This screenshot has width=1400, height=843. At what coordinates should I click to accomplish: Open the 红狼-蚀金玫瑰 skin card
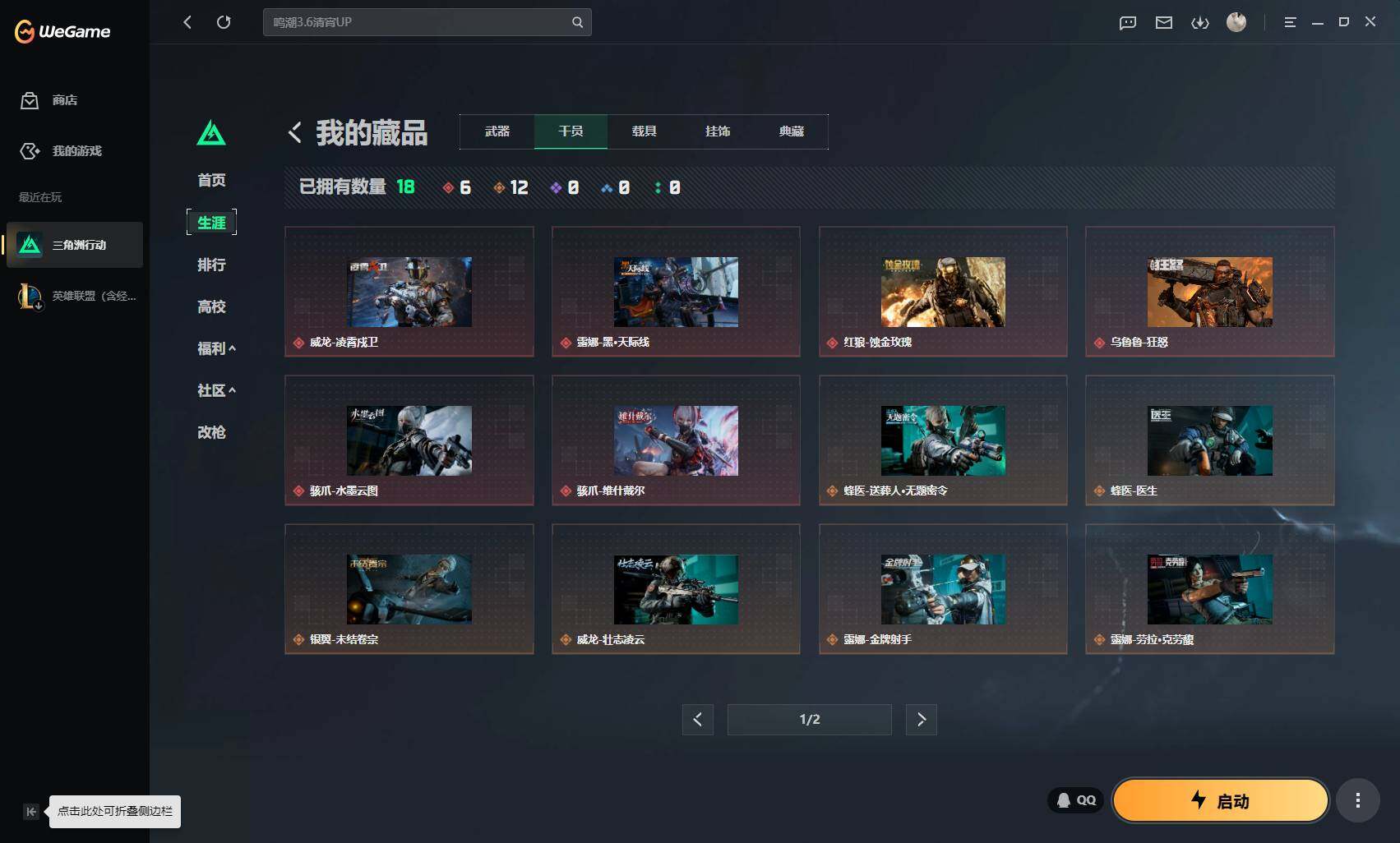click(943, 292)
